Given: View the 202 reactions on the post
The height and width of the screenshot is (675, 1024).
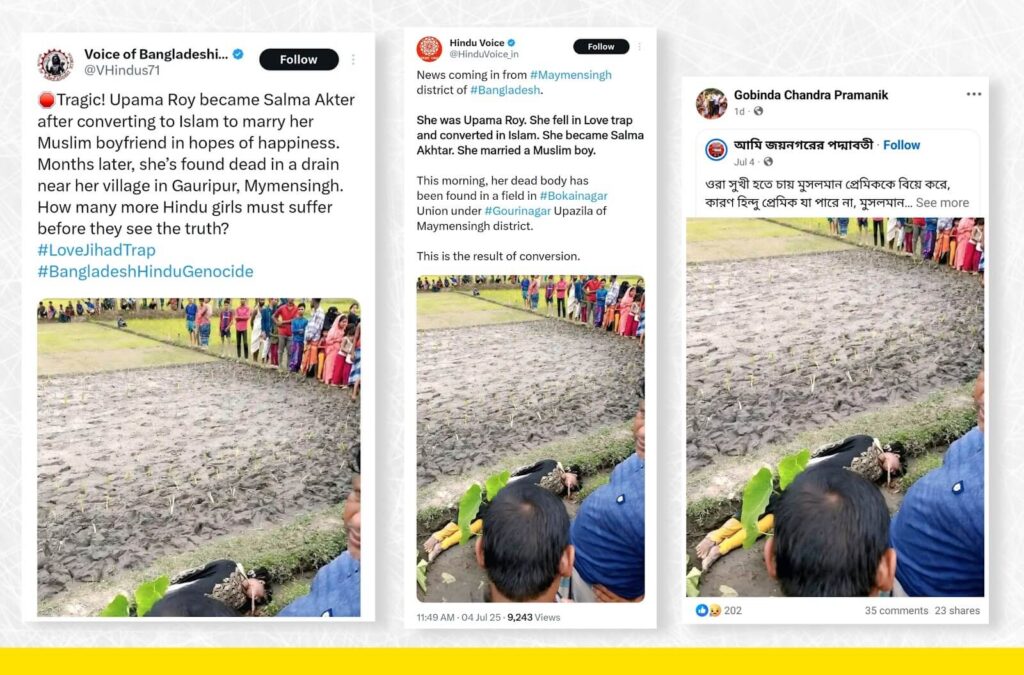Looking at the screenshot, I should [718, 610].
